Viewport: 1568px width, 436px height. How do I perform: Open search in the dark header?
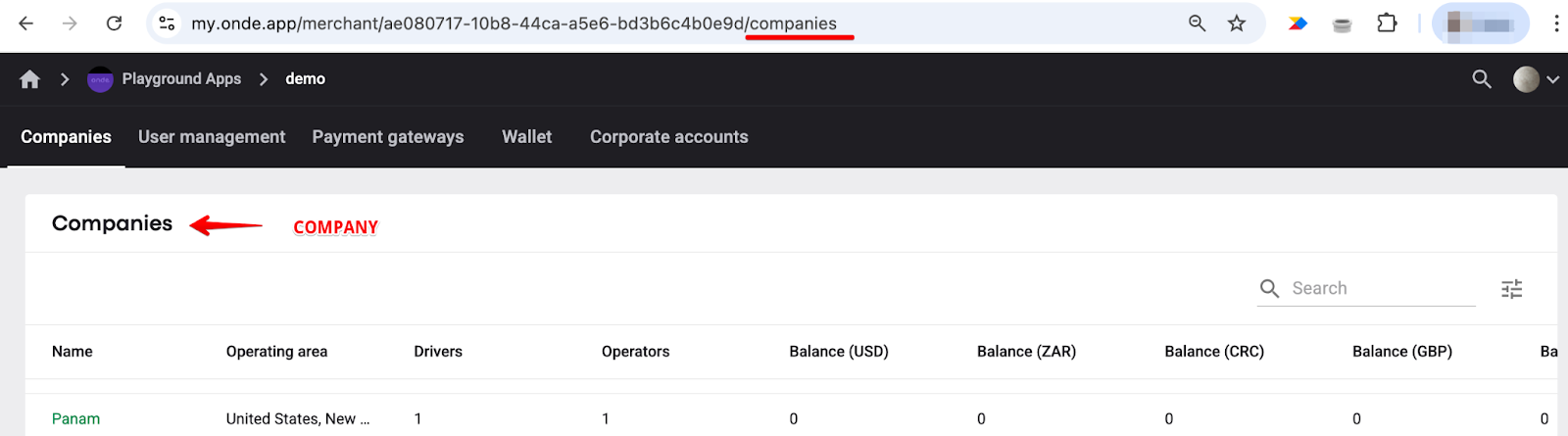point(1482,79)
